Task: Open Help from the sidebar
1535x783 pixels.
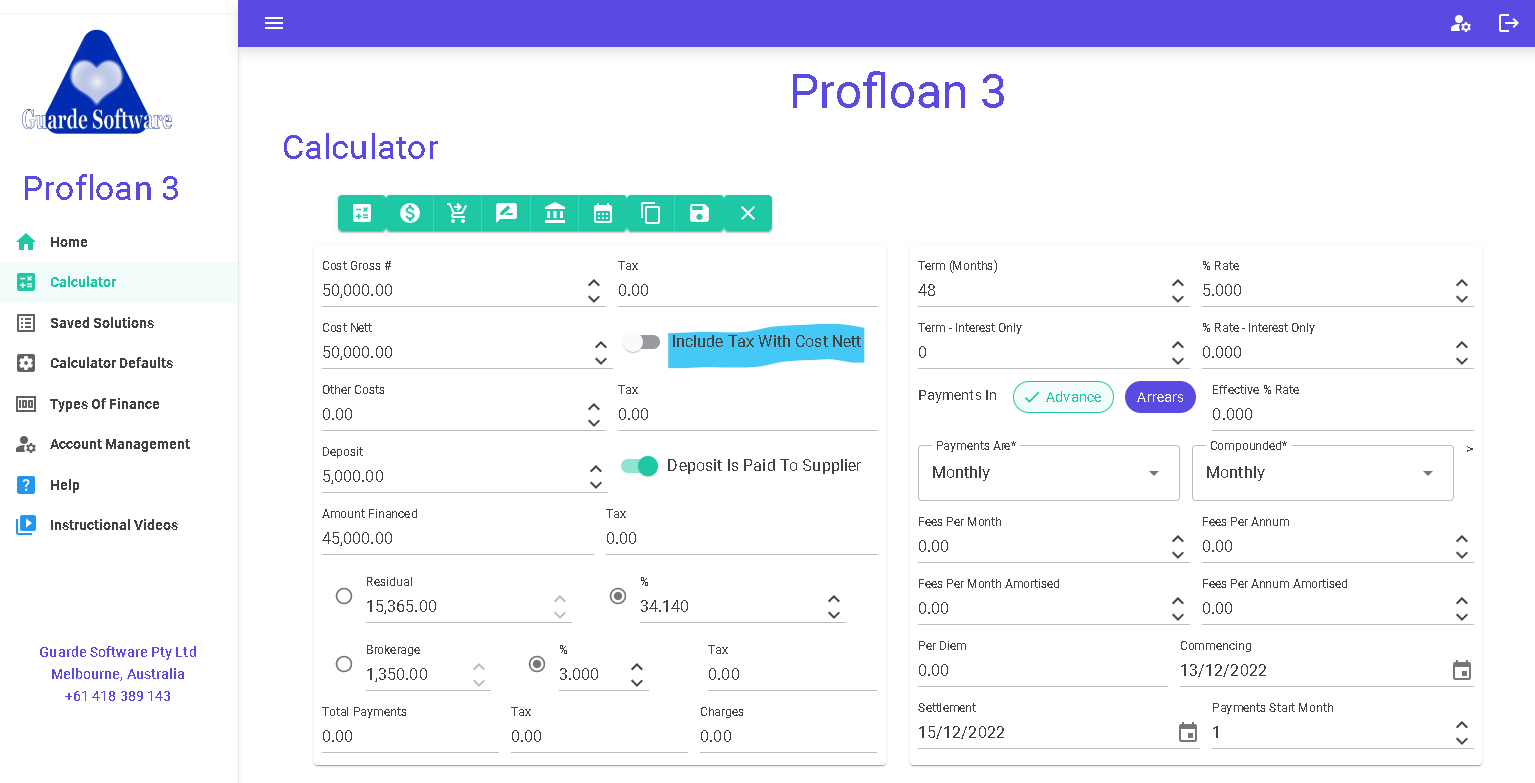Action: coord(119,485)
